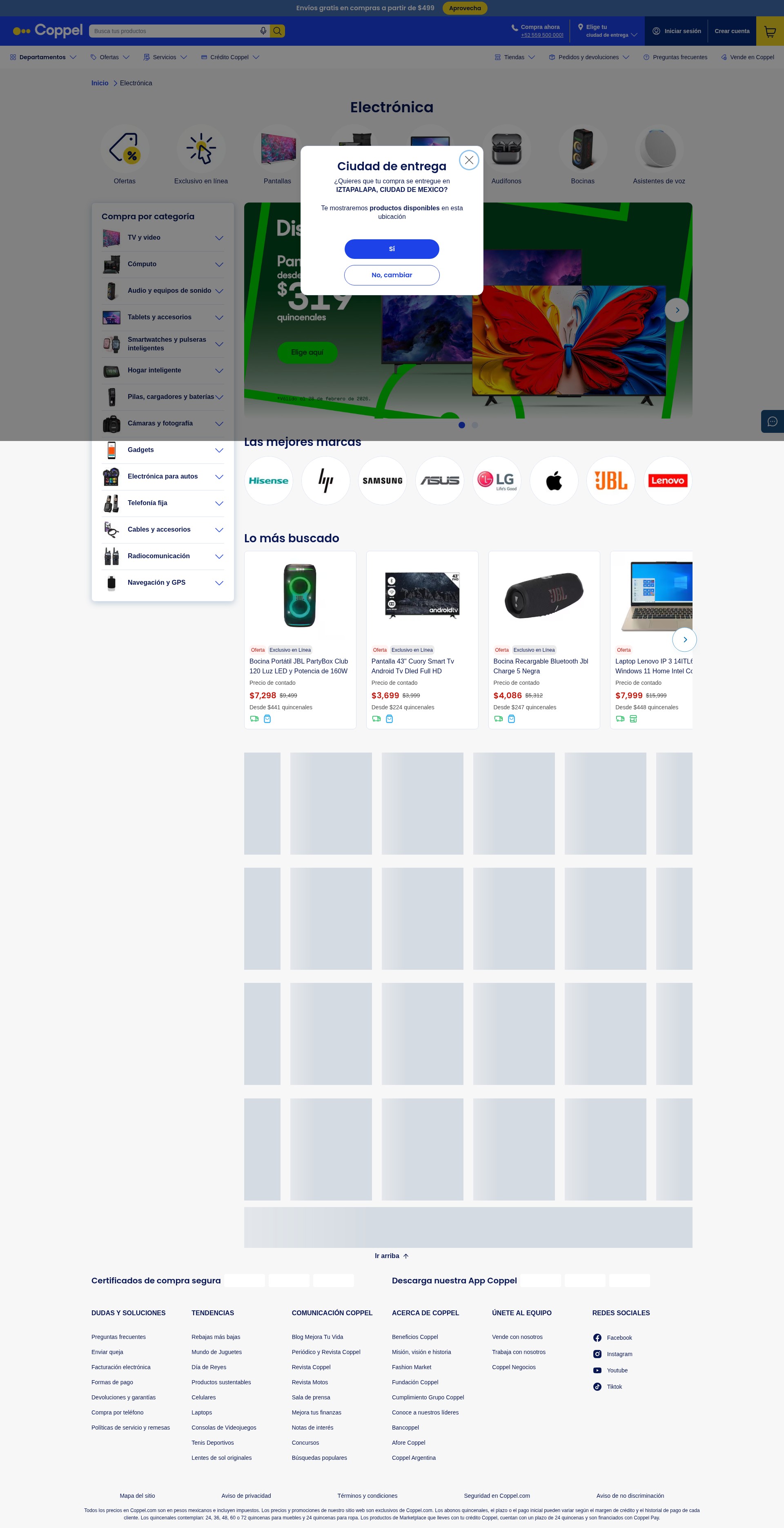
Task: Click Crear cuenta
Action: (x=732, y=31)
